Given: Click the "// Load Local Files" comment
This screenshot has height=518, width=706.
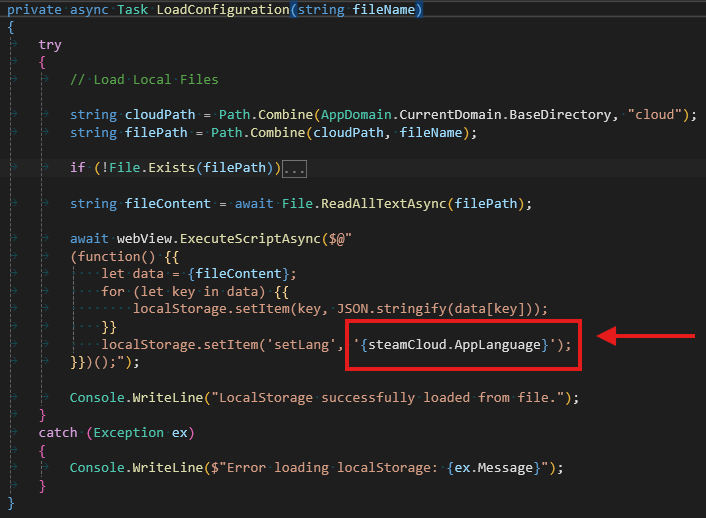Looking at the screenshot, I should pyautogui.click(x=144, y=80).
